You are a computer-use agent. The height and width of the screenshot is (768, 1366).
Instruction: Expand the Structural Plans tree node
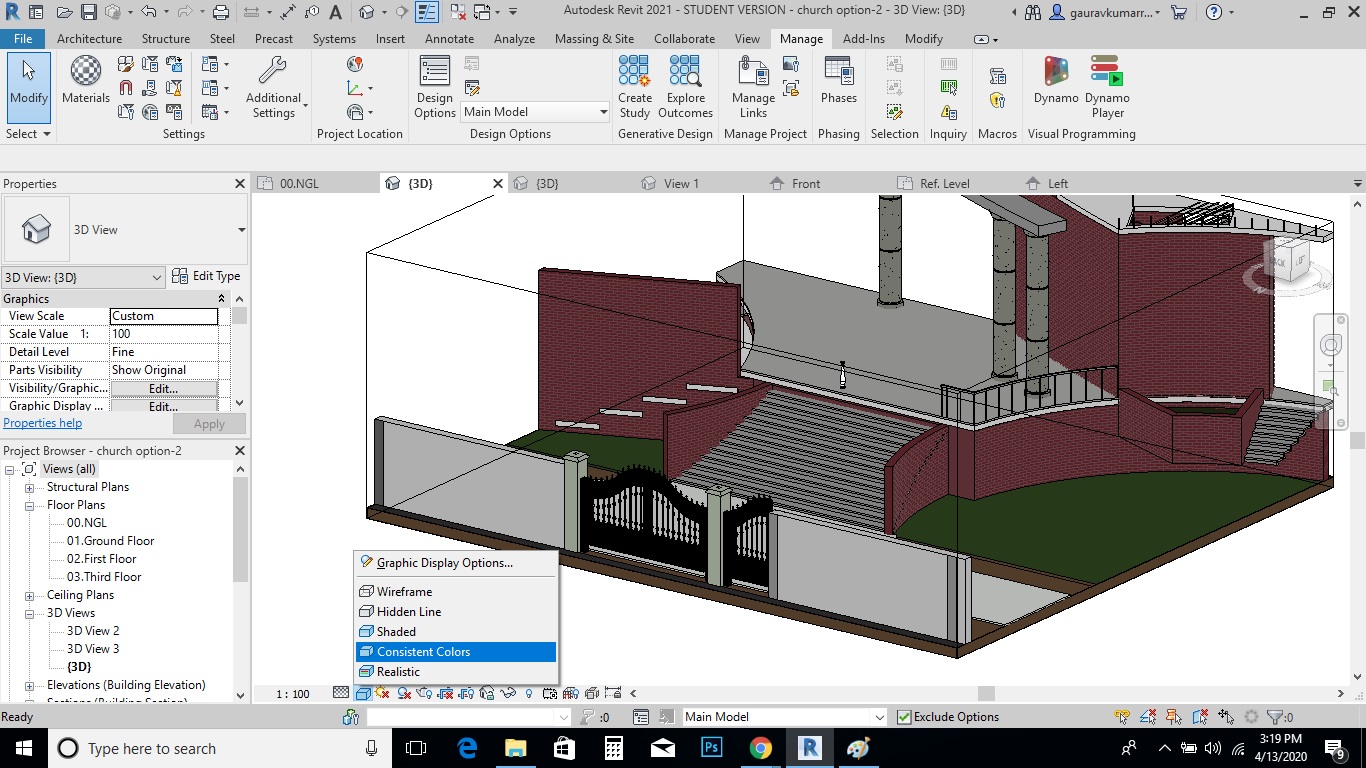[x=30, y=488]
